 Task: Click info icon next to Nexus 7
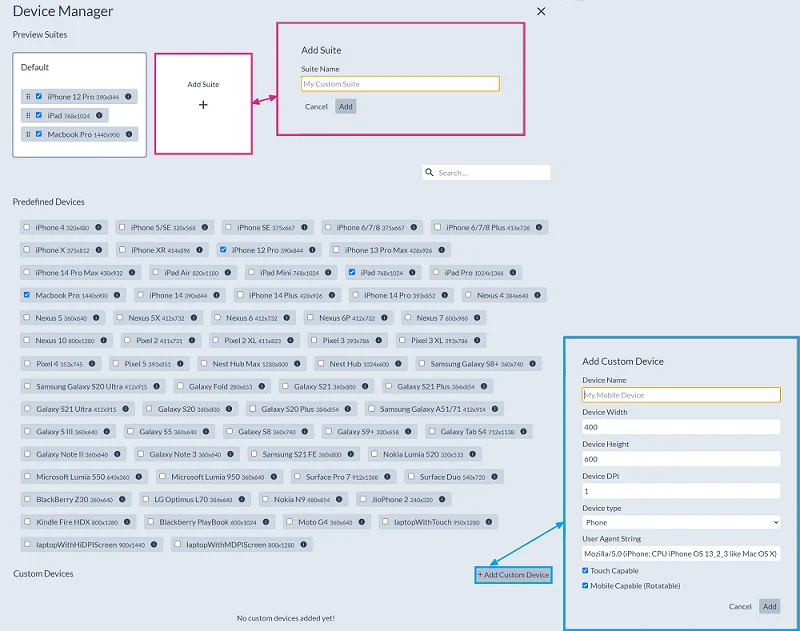(x=477, y=318)
